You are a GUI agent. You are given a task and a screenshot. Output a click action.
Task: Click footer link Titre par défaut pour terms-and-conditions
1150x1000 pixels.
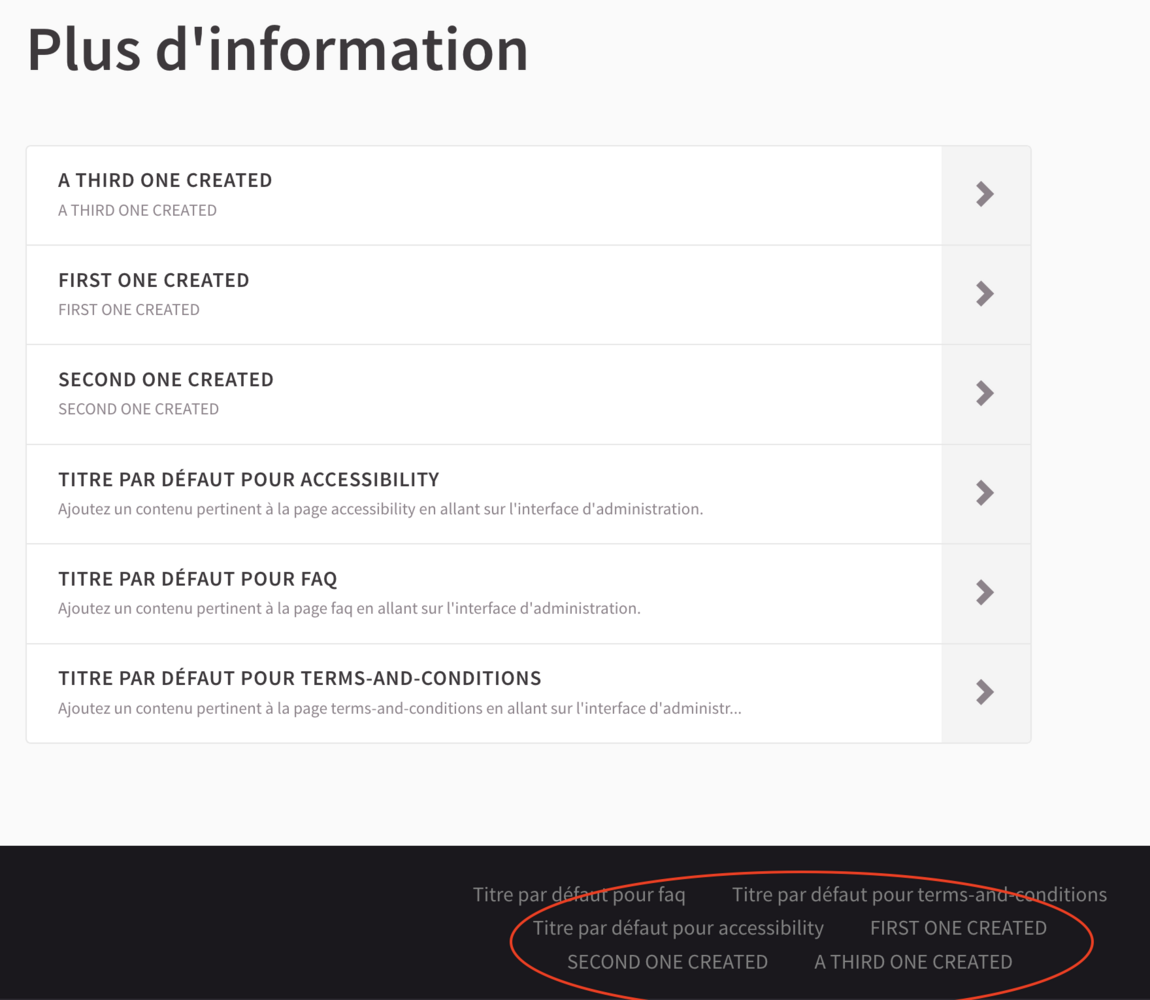point(919,894)
